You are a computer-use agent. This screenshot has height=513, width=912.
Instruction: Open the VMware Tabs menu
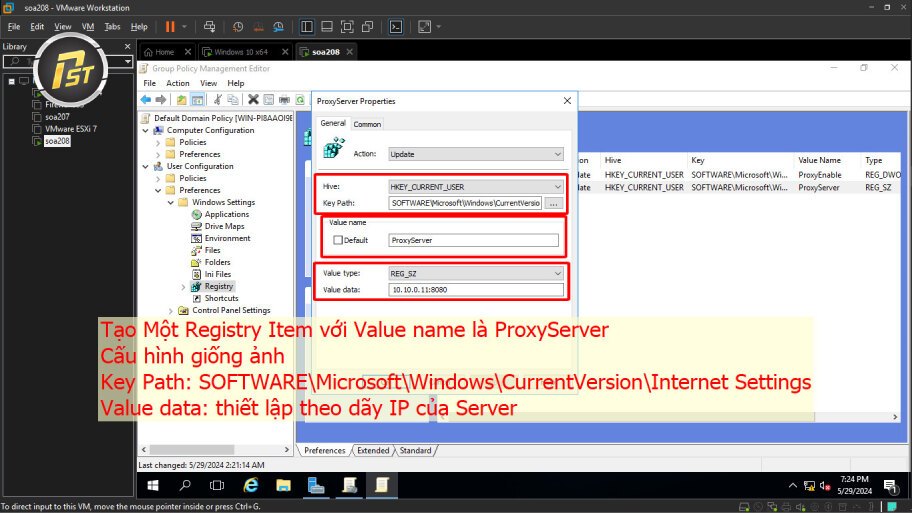point(112,27)
